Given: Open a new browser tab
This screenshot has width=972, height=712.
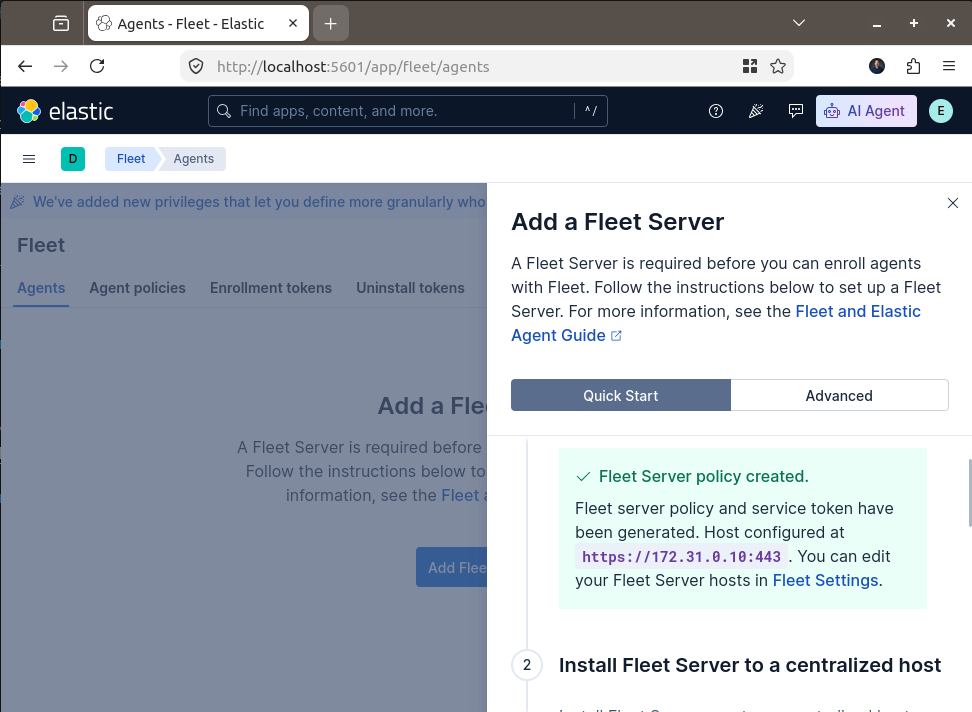Looking at the screenshot, I should pyautogui.click(x=330, y=24).
